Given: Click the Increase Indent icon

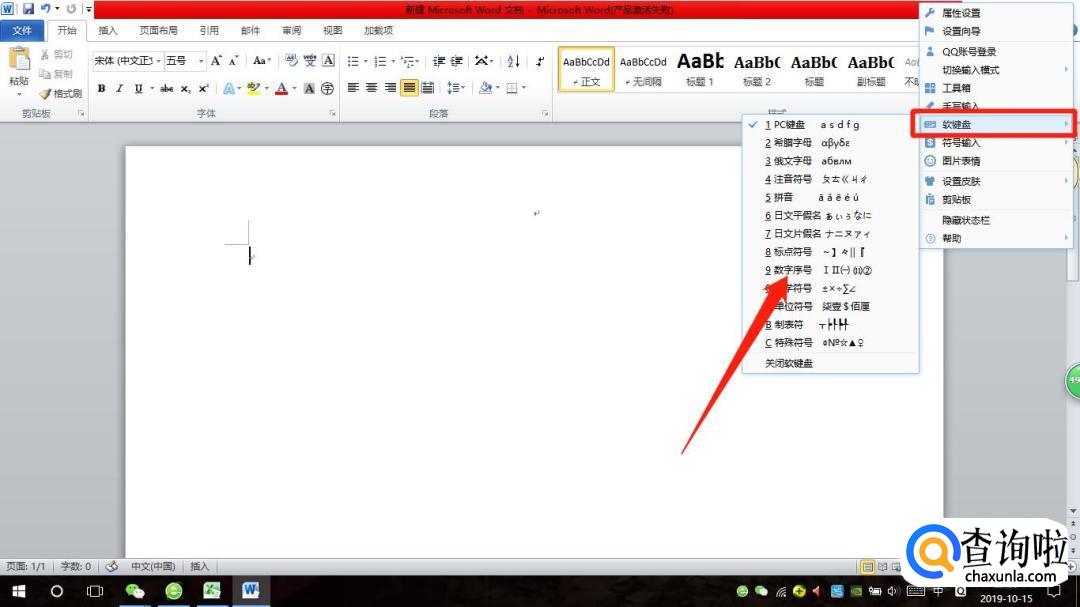Looking at the screenshot, I should (457, 61).
